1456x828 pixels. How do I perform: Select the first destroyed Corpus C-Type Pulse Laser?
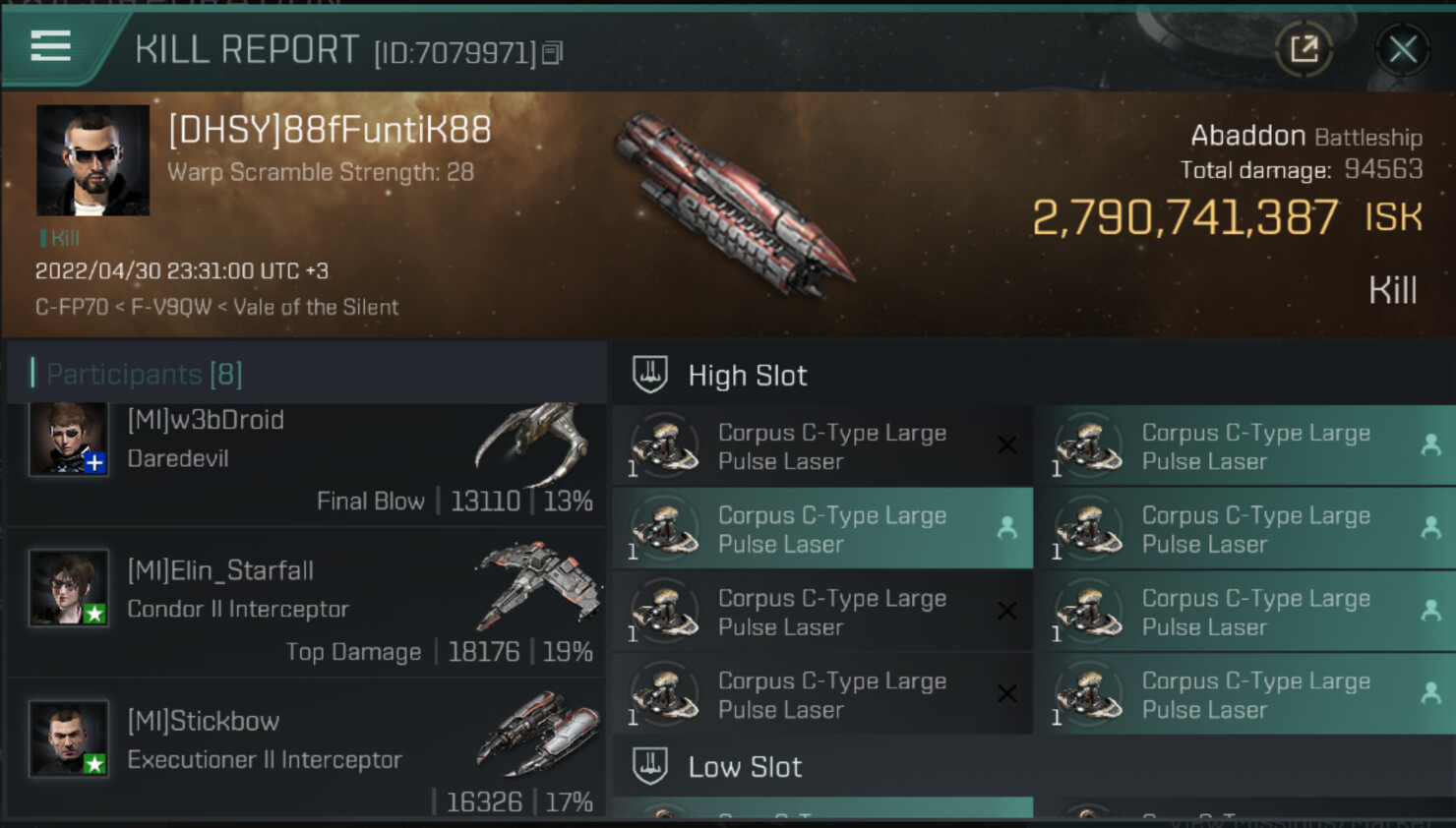point(822,446)
